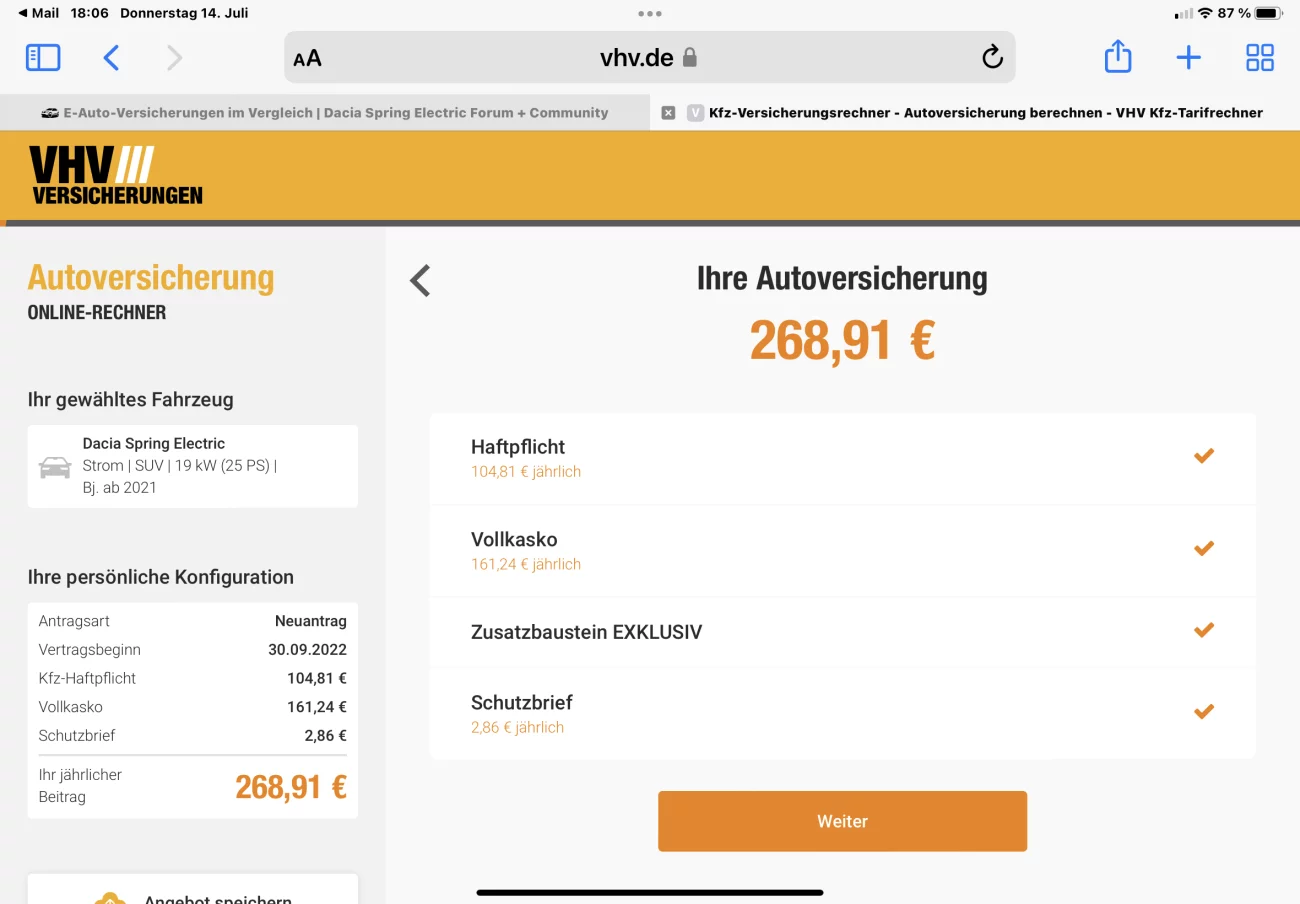This screenshot has height=904, width=1300.
Task: Click Angebot speichern button
Action: point(193,890)
